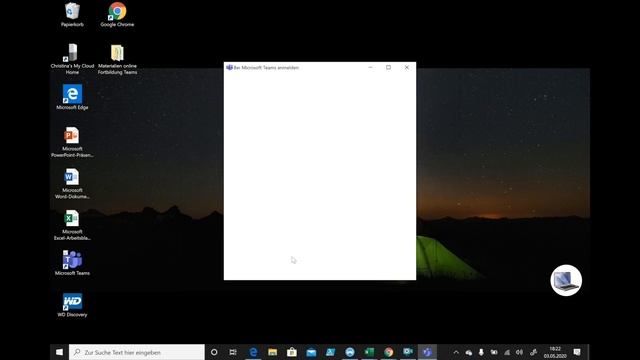Image resolution: width=640 pixels, height=360 pixels.
Task: Open the Excel icon on the taskbar
Action: [369, 352]
